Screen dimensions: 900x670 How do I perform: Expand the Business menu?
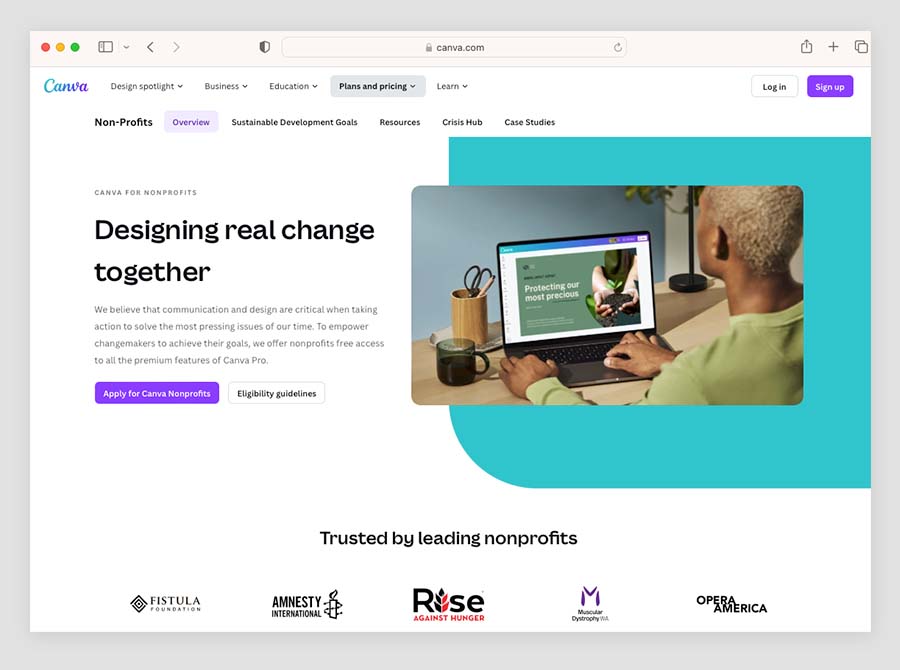226,86
